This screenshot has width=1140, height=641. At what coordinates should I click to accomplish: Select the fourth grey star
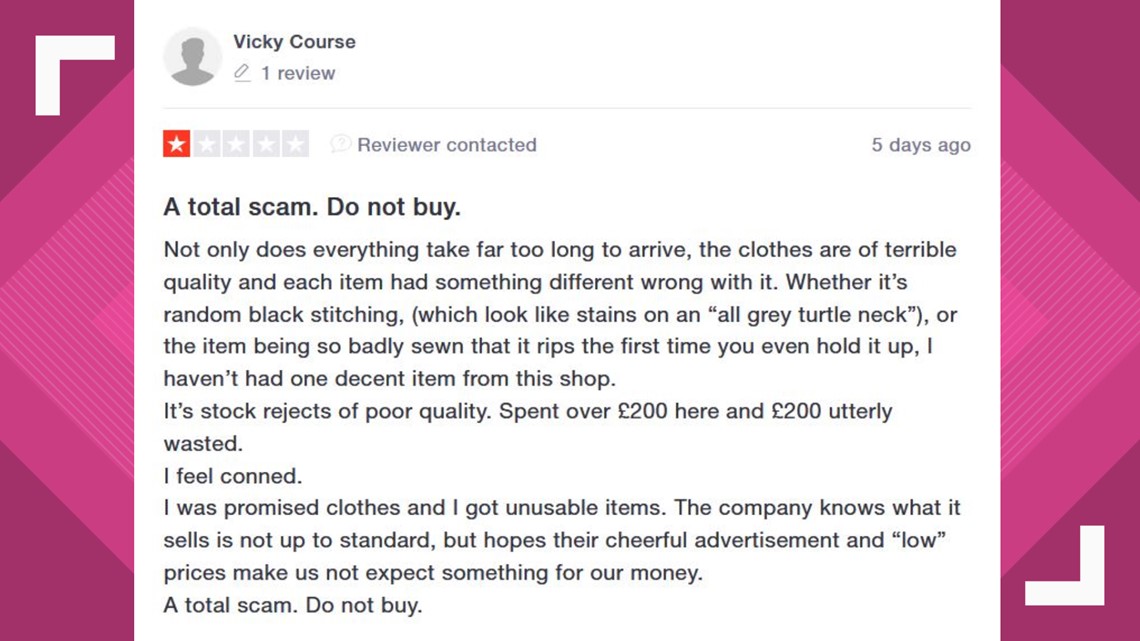[266, 144]
